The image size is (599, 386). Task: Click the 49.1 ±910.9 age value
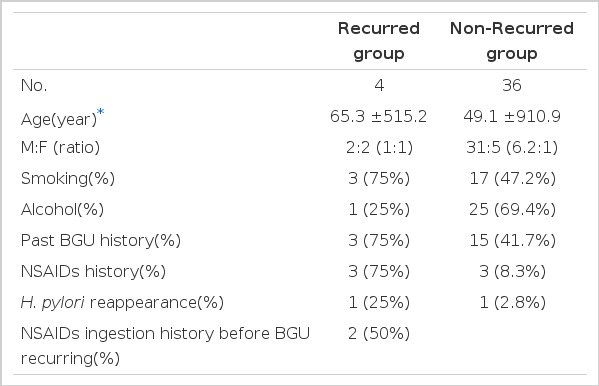pyautogui.click(x=512, y=117)
